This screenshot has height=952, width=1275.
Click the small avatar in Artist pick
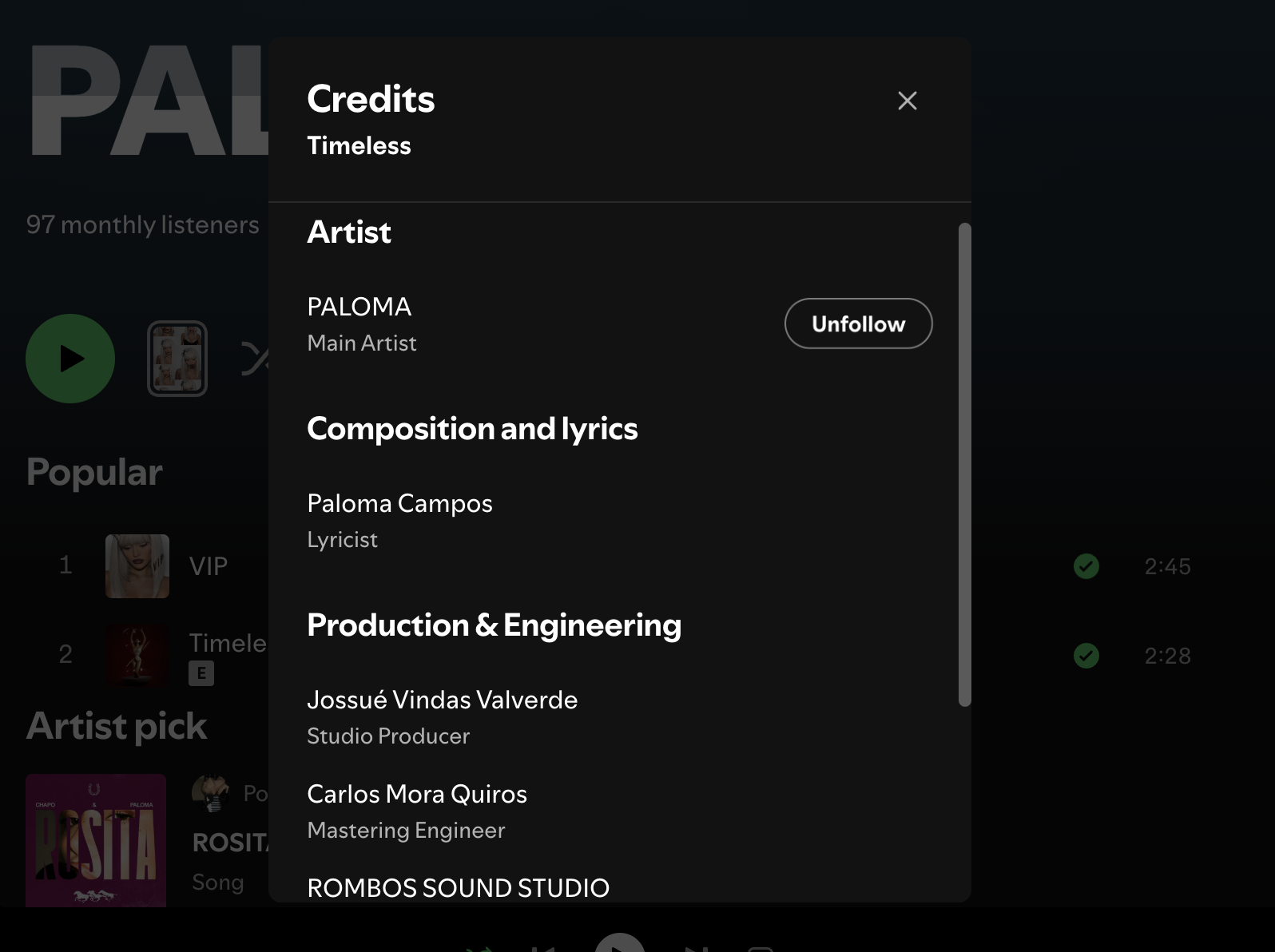(x=211, y=793)
